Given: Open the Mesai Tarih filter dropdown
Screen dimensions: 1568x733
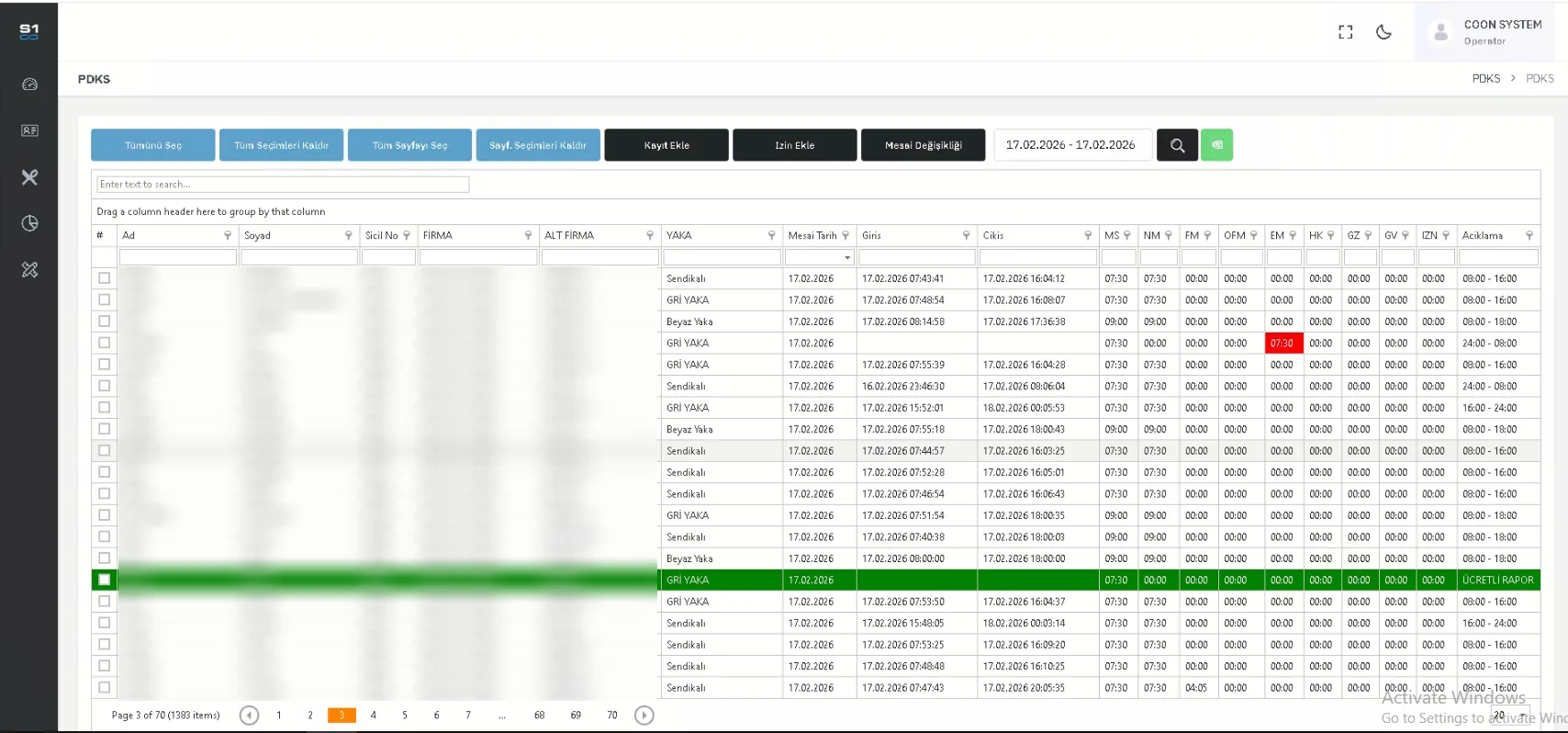Looking at the screenshot, I should (x=847, y=258).
